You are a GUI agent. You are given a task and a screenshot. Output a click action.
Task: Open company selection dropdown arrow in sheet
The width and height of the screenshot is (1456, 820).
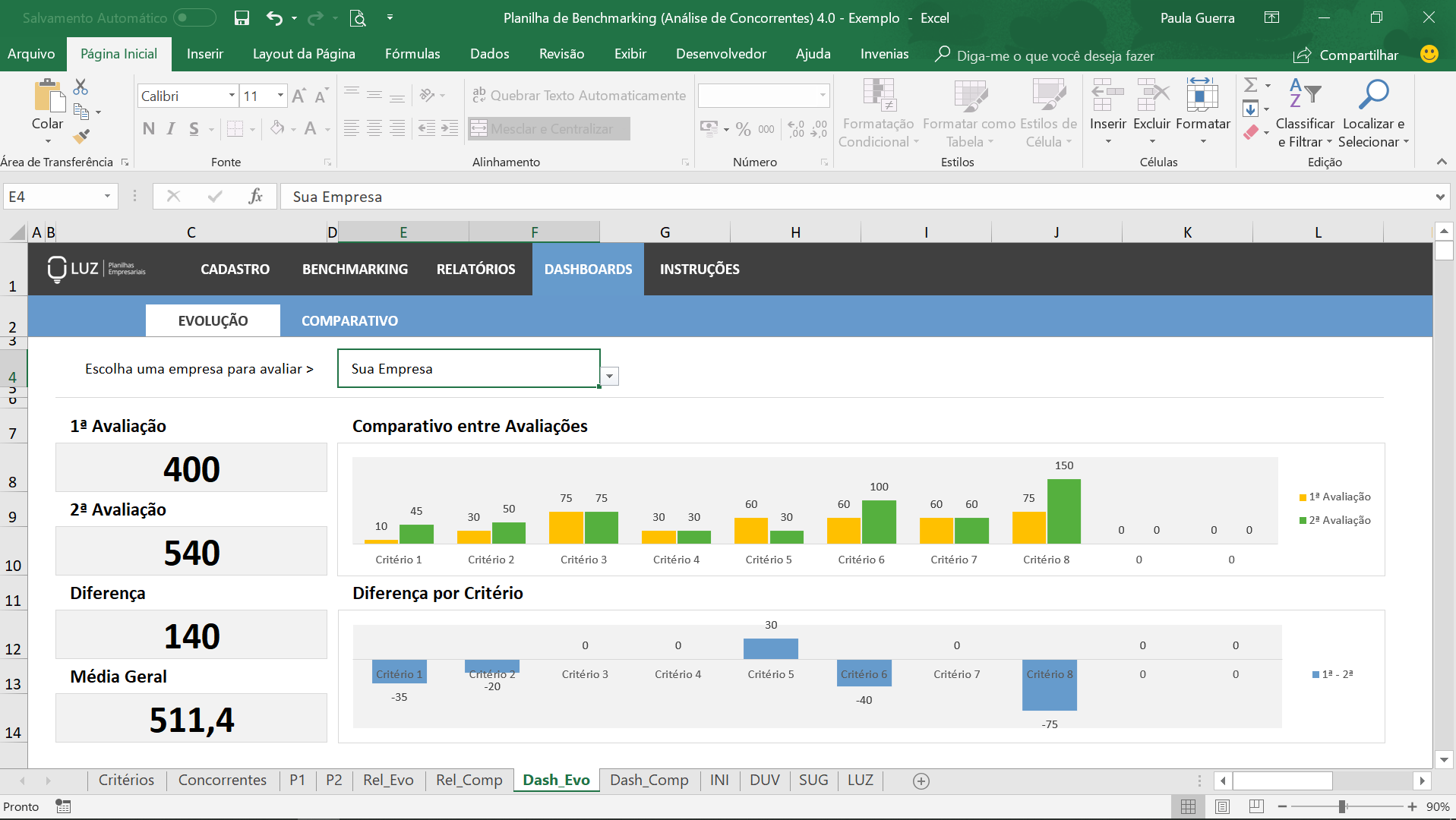(609, 377)
